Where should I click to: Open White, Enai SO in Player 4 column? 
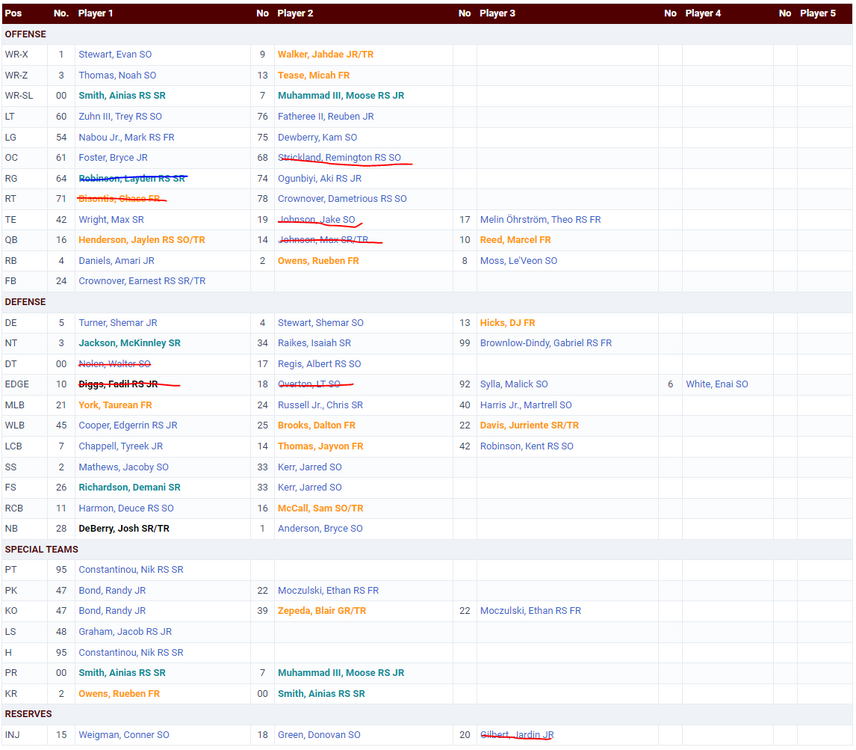click(x=716, y=384)
